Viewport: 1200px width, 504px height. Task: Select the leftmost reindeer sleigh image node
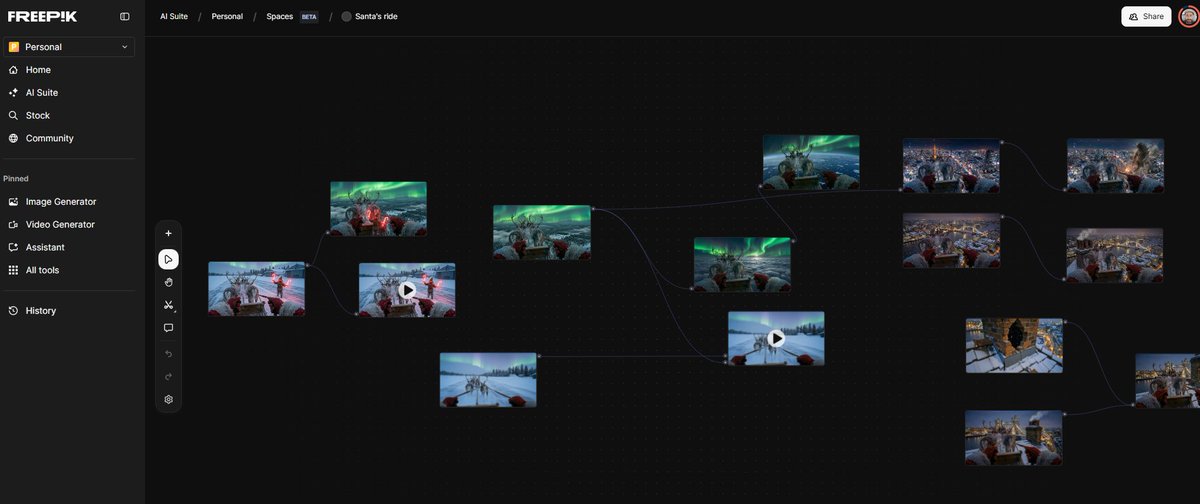(x=256, y=288)
